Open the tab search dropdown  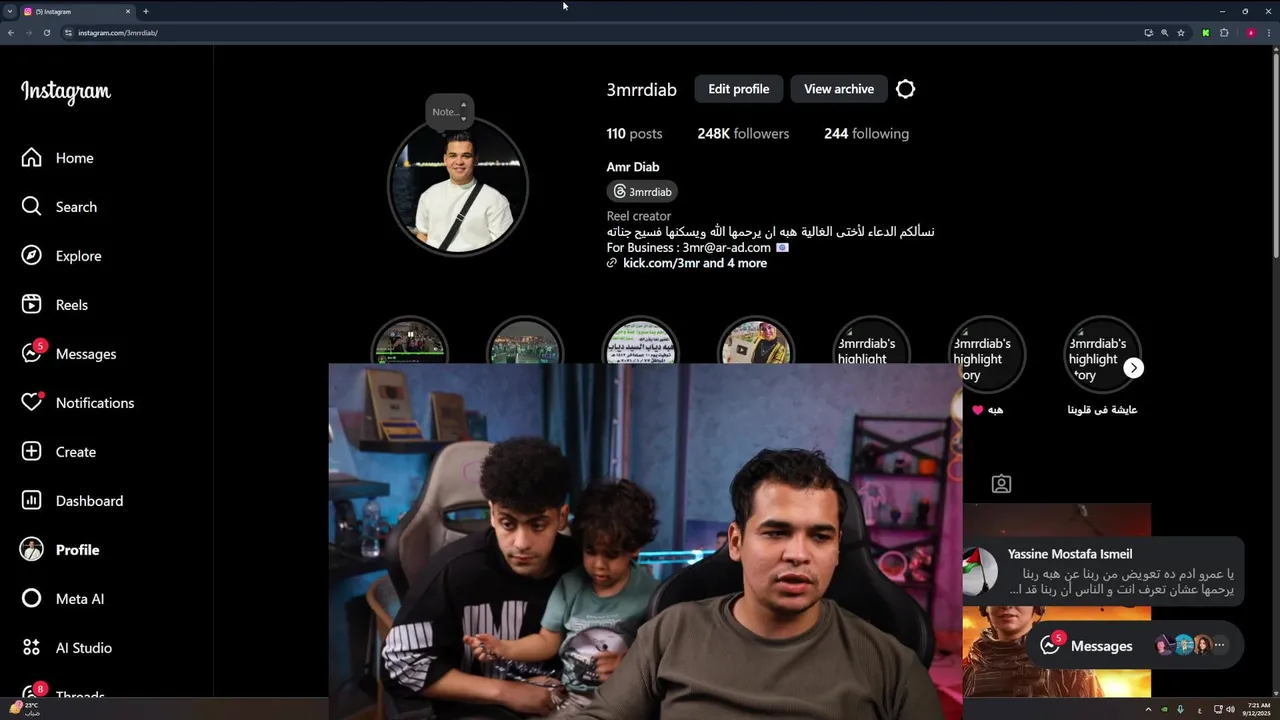(x=9, y=11)
